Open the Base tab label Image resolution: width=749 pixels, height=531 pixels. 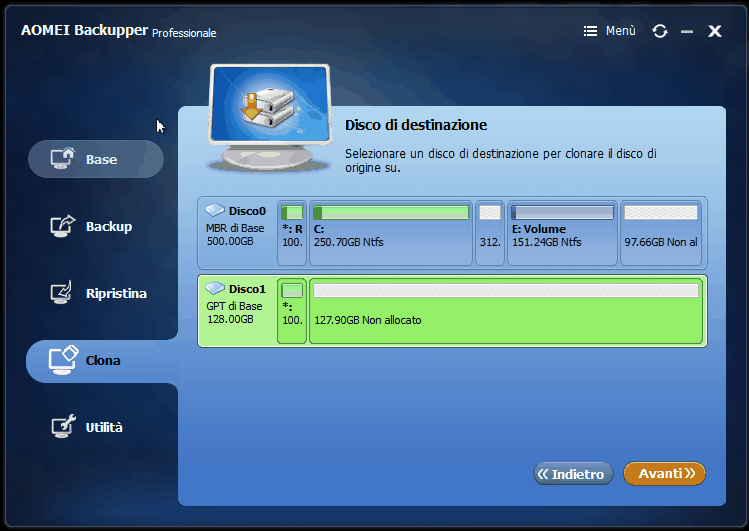(x=101, y=159)
